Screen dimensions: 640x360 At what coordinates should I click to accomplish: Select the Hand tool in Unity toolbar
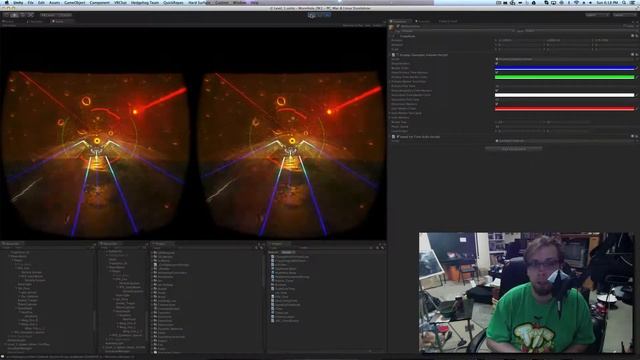click(x=7, y=15)
